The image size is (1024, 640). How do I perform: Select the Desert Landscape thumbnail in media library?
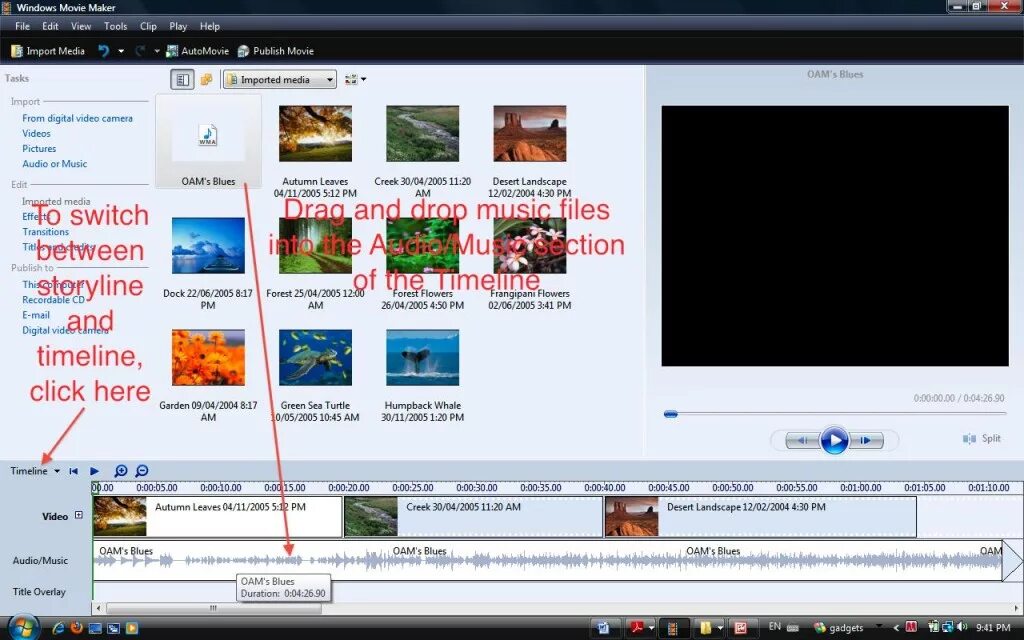pos(530,133)
